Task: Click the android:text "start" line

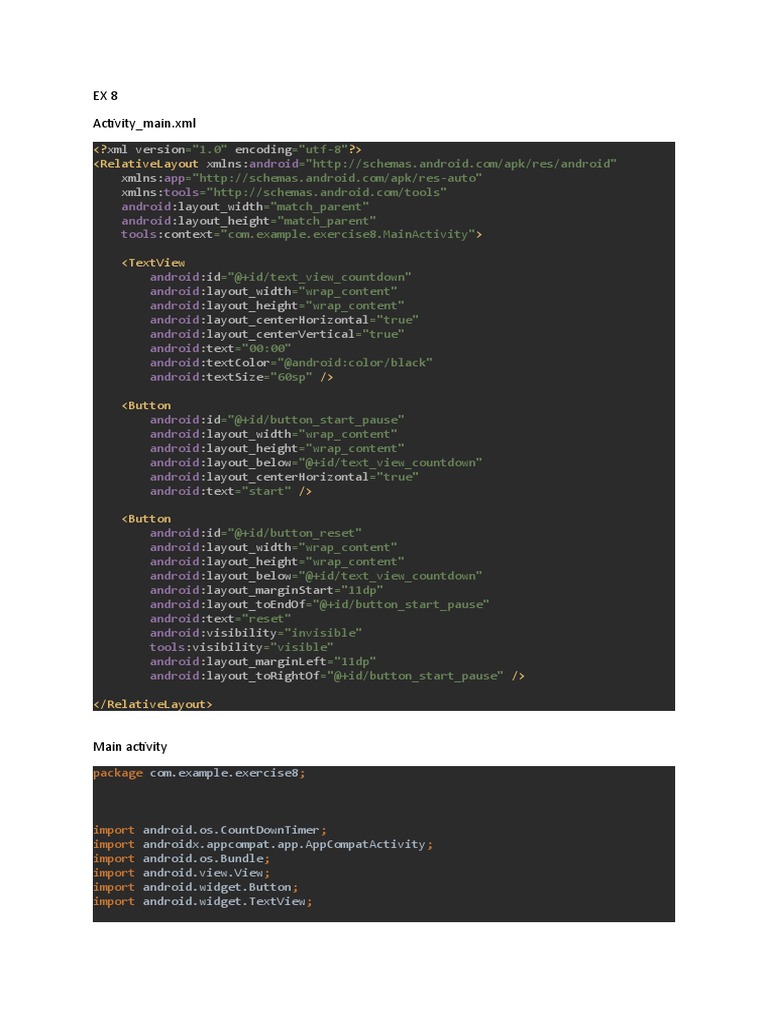Action: coord(230,491)
